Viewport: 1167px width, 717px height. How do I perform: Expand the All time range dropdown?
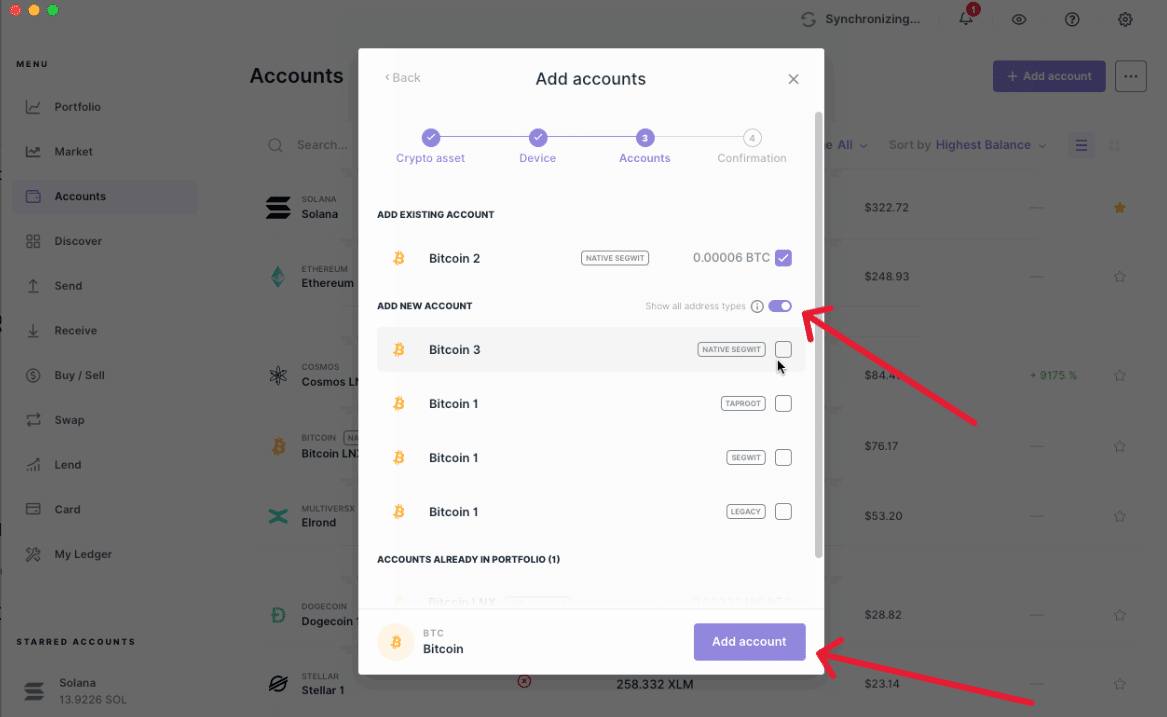[851, 145]
